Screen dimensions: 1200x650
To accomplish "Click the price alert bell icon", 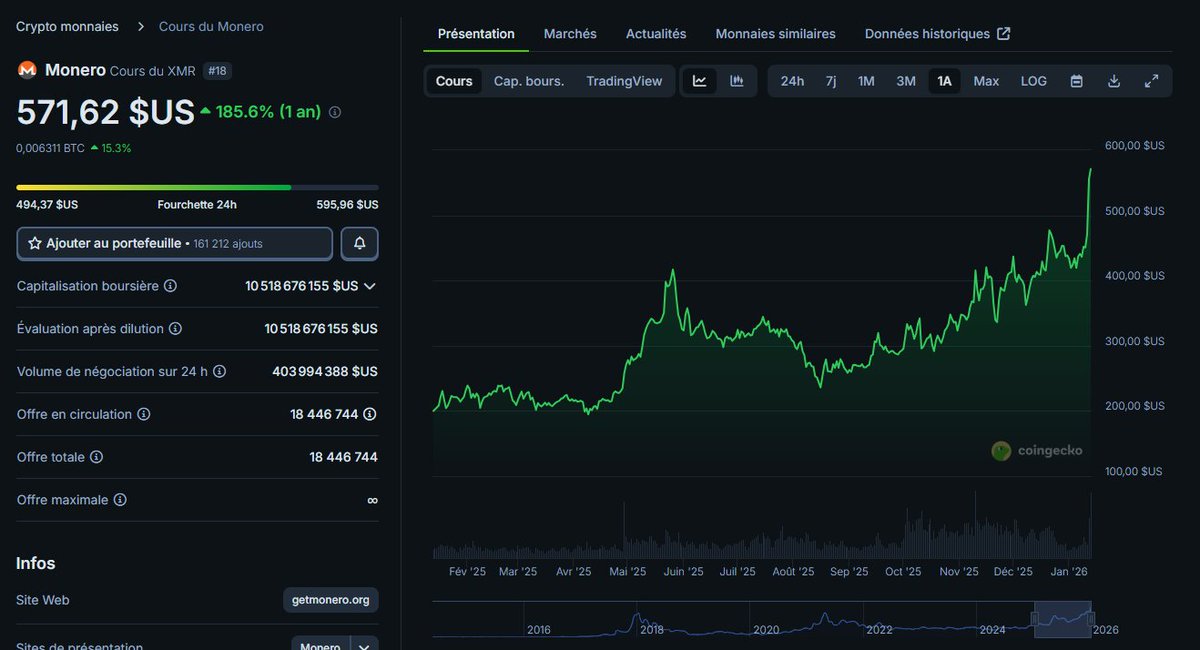I will pos(360,243).
